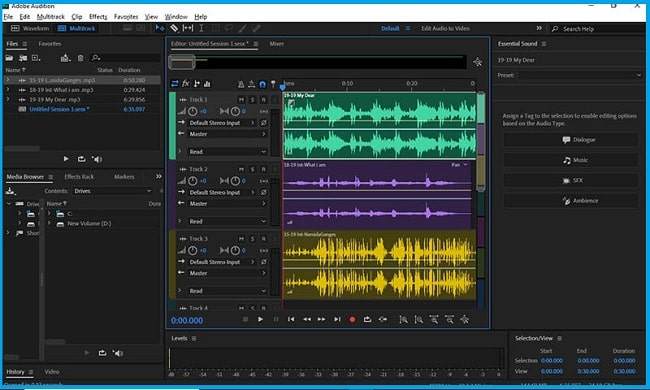Arm Track 1 for record (R)
Screen dimensions: 650x390
263,100
